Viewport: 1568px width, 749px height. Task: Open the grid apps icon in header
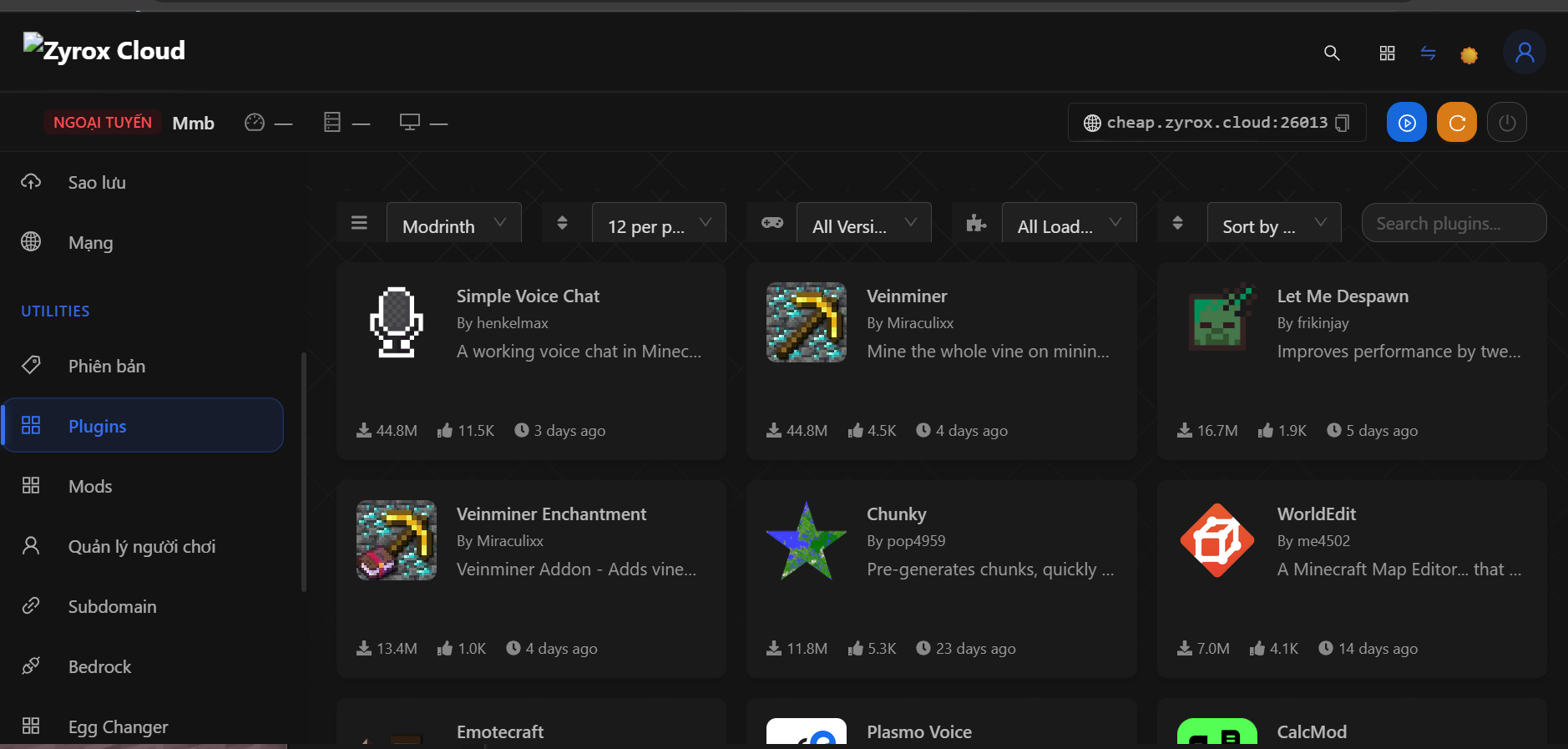click(1387, 53)
